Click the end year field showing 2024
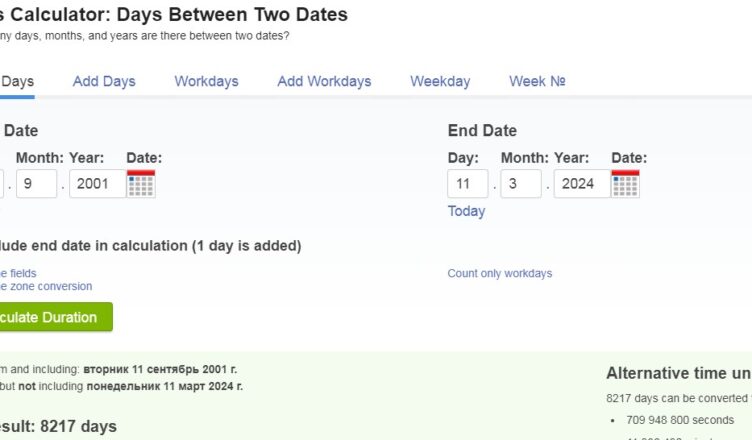 pyautogui.click(x=582, y=183)
